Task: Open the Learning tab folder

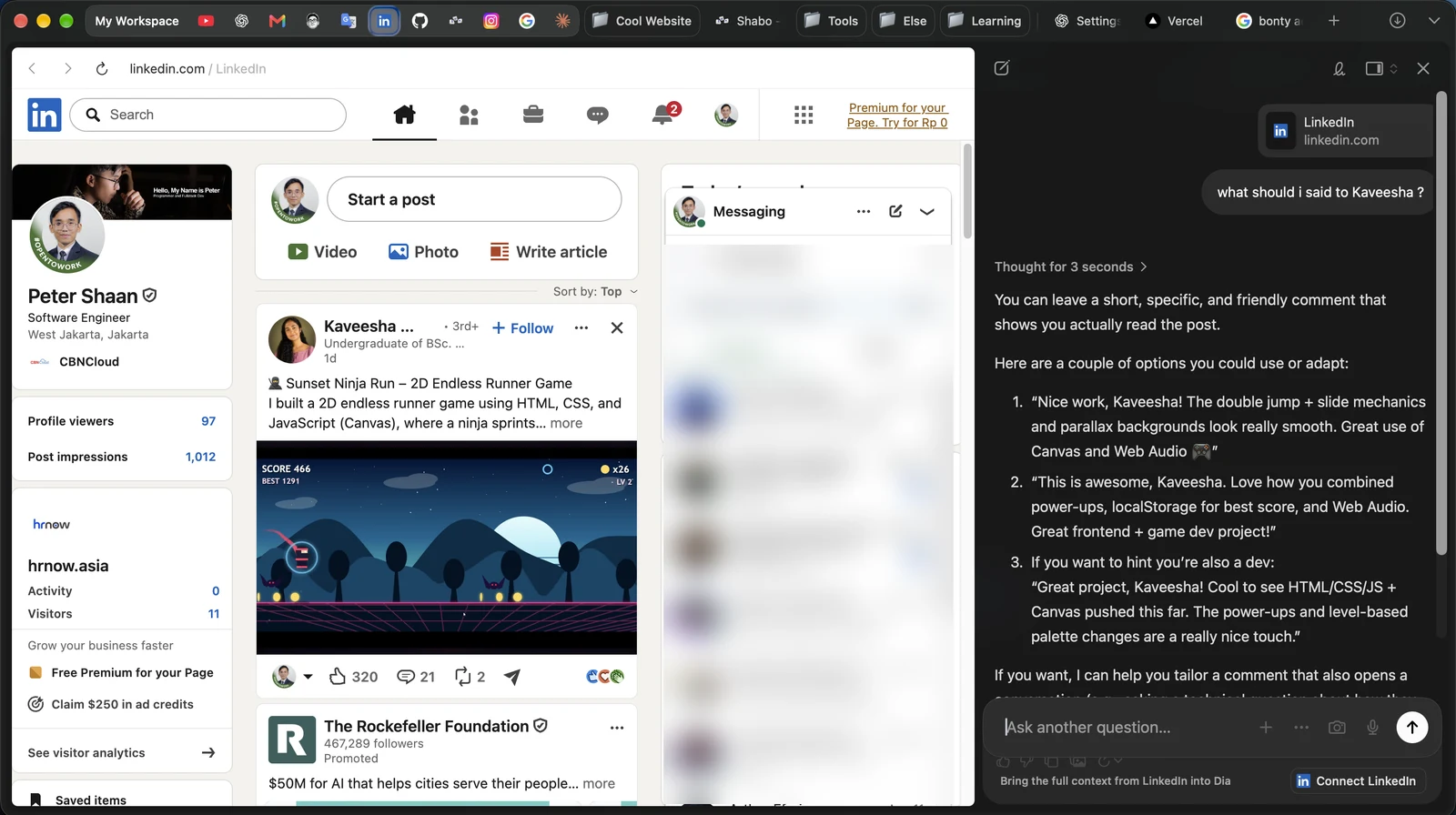Action: (985, 21)
